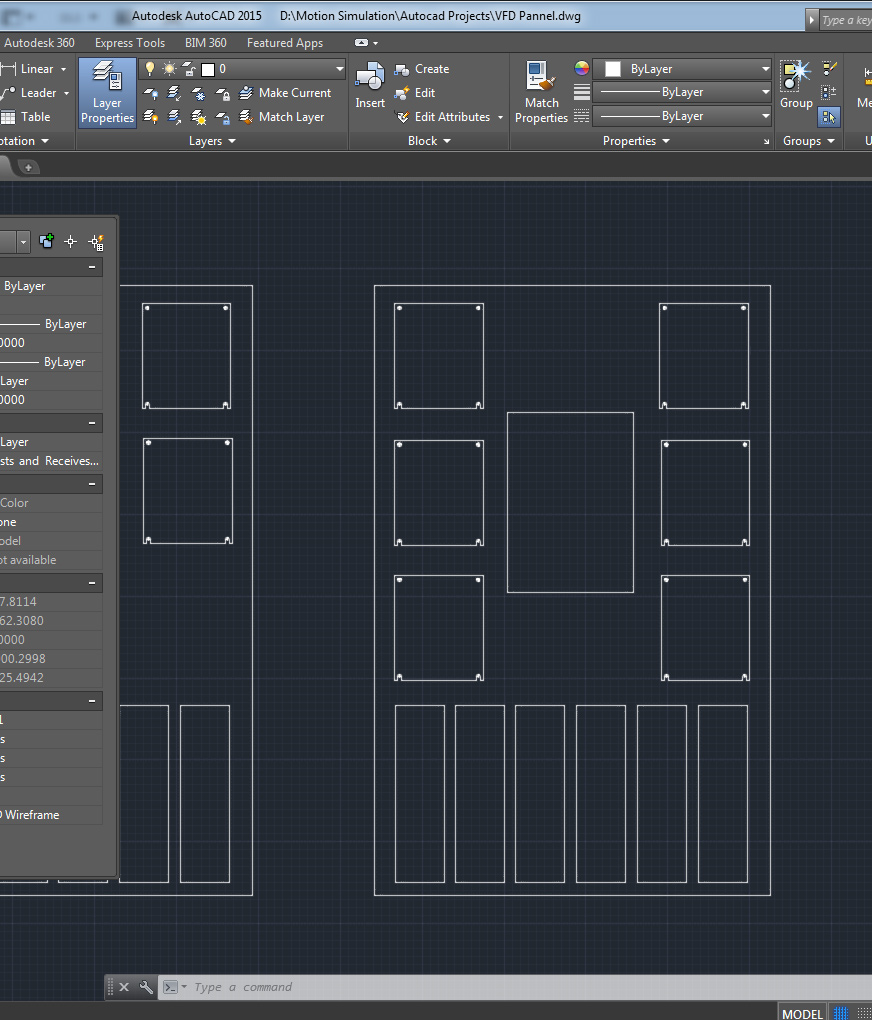Click the command line customize wrench icon
The image size is (872, 1020).
tap(146, 987)
